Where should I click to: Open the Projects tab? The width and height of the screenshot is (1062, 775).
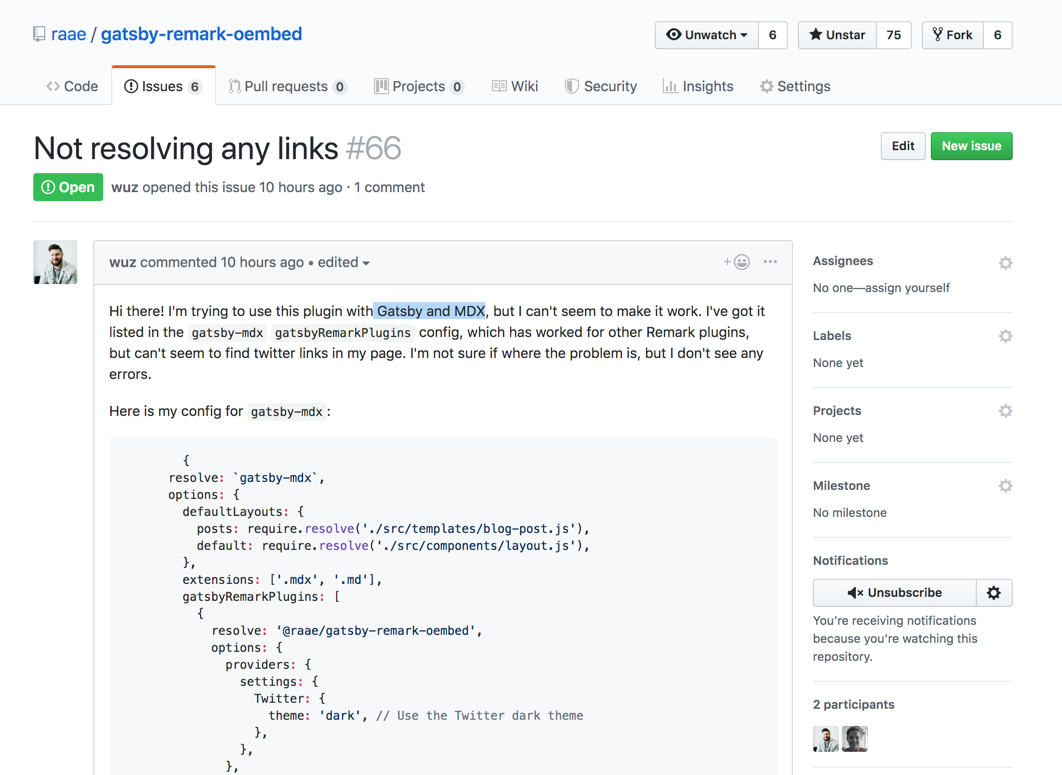[x=419, y=86]
